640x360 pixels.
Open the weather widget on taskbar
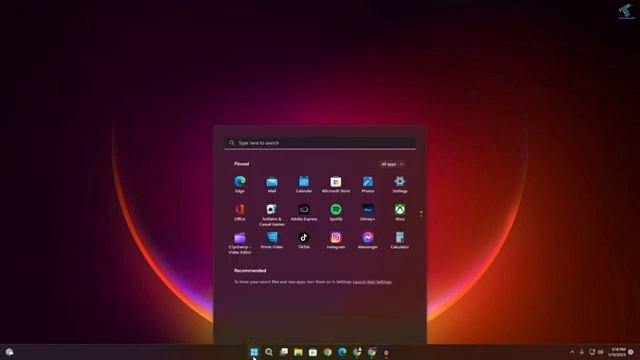point(9,352)
